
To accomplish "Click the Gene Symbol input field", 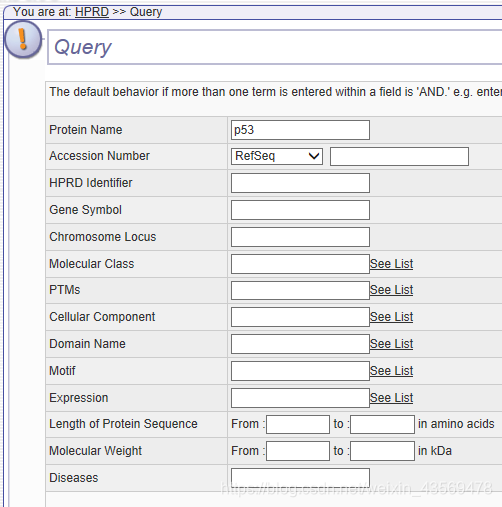I will (x=300, y=210).
